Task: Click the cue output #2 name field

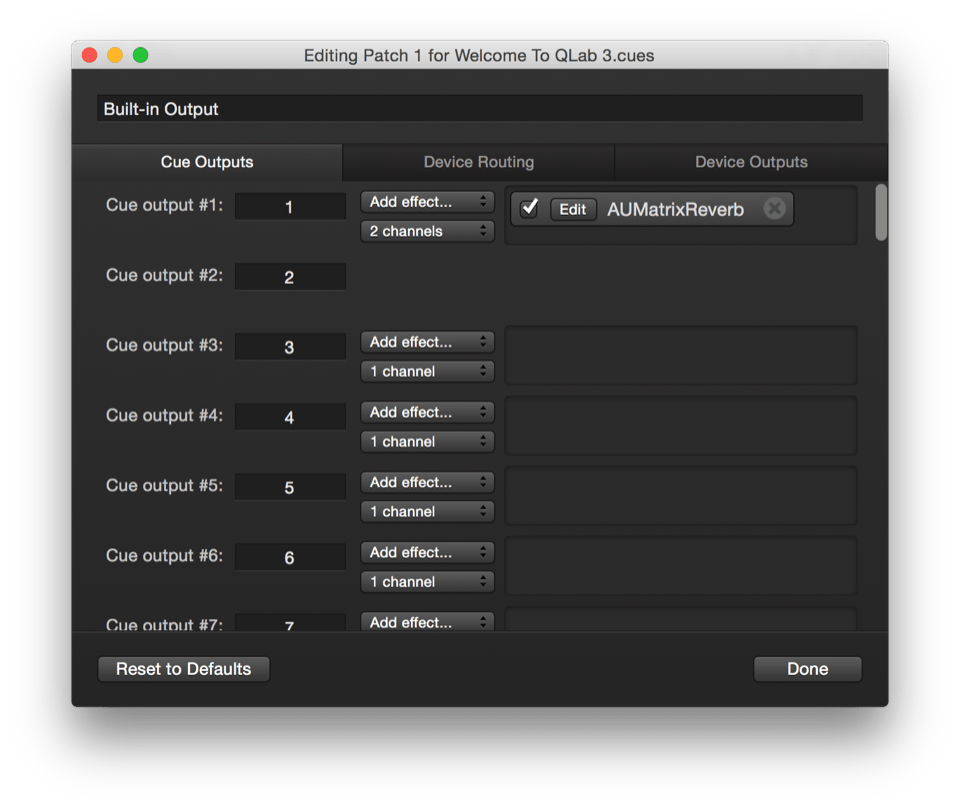Action: pyautogui.click(x=290, y=277)
